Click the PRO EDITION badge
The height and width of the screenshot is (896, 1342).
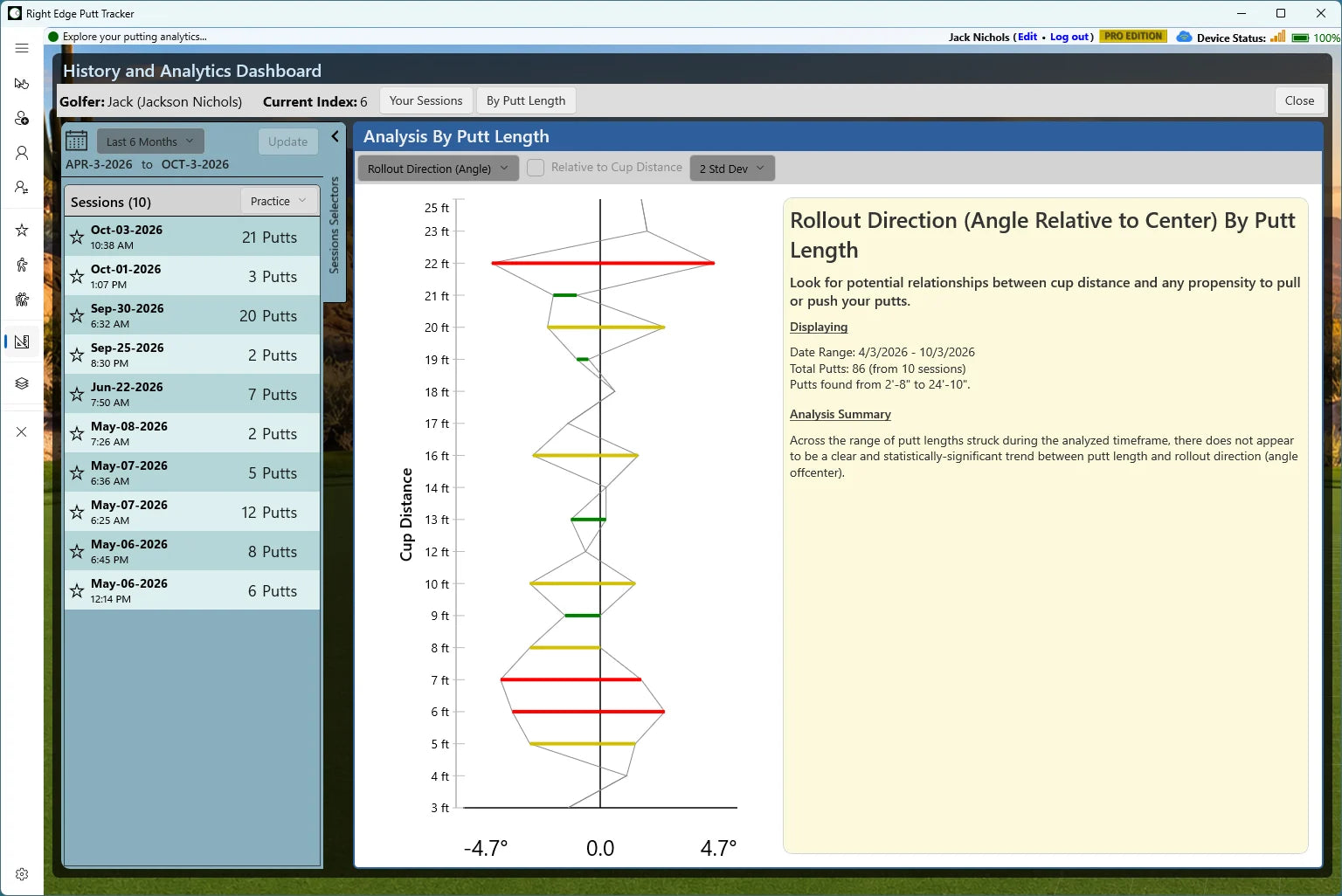[x=1133, y=37]
